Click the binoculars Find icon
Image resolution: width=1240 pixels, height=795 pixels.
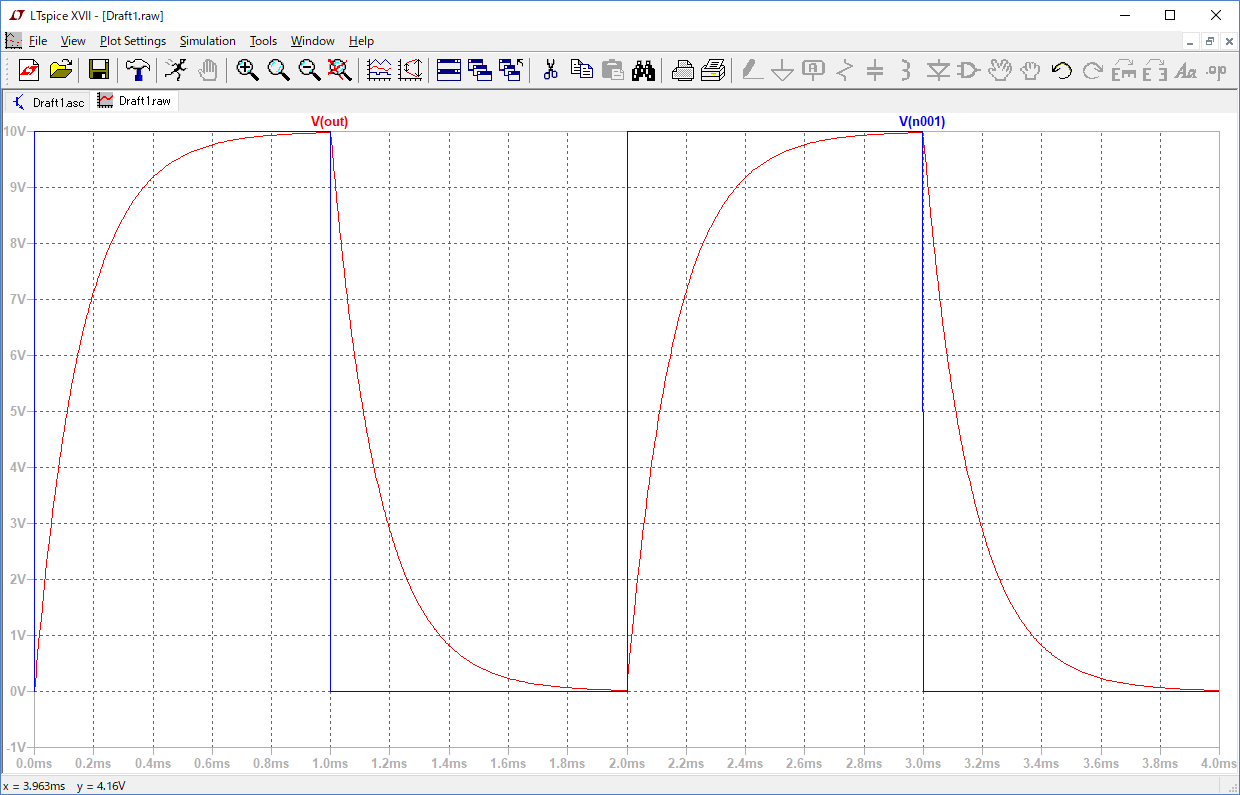click(x=643, y=69)
